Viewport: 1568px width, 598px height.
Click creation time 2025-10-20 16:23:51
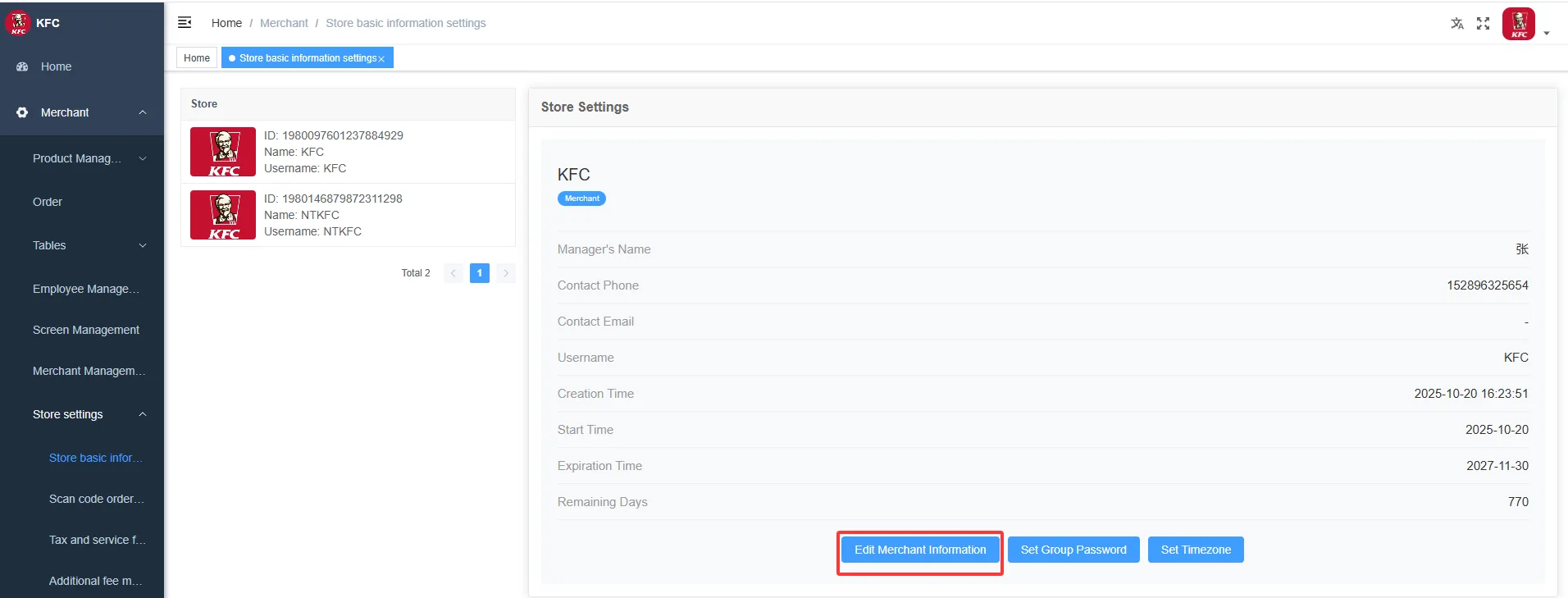[x=1471, y=394]
